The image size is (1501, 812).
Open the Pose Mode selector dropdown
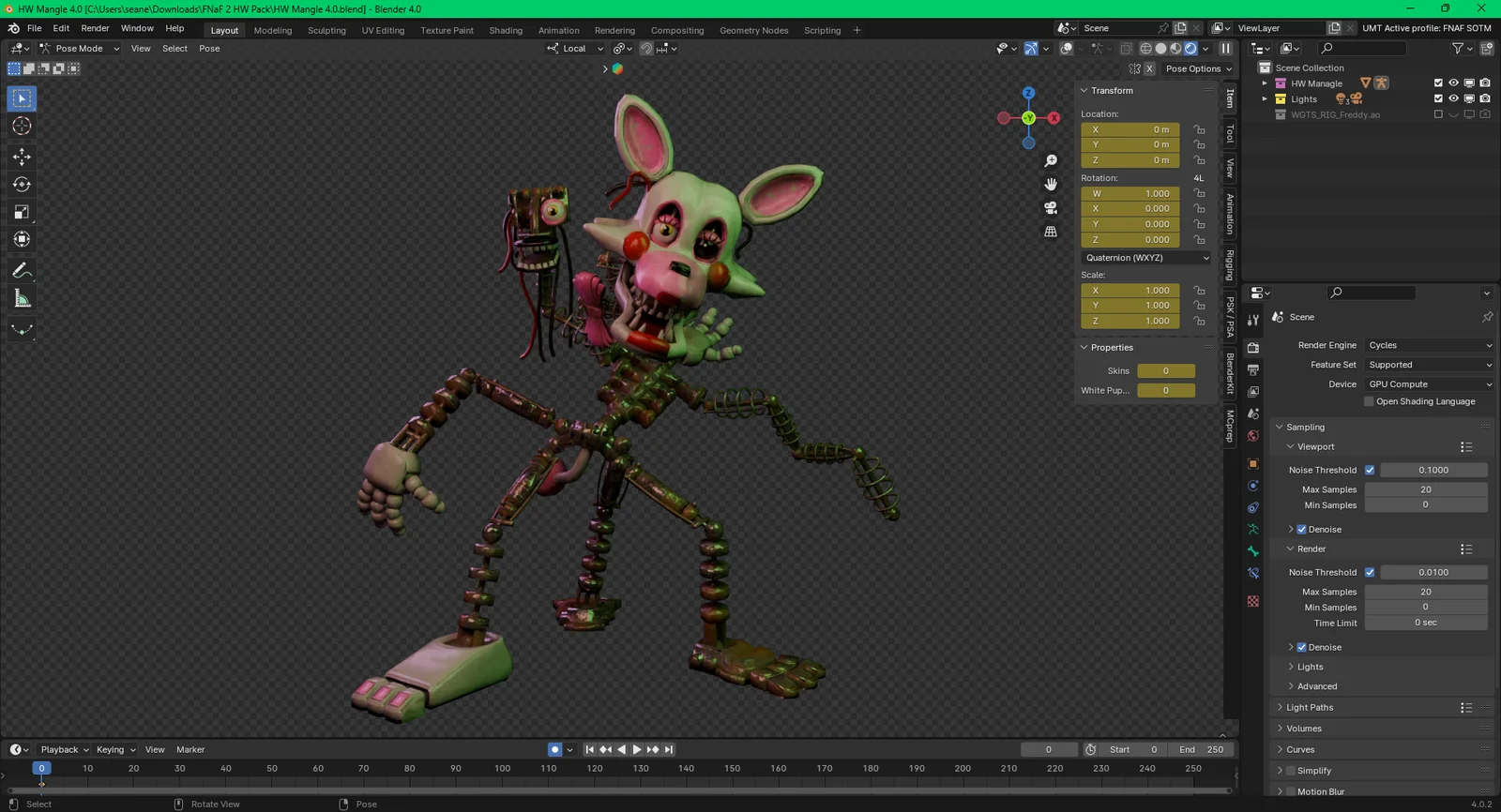(x=79, y=49)
